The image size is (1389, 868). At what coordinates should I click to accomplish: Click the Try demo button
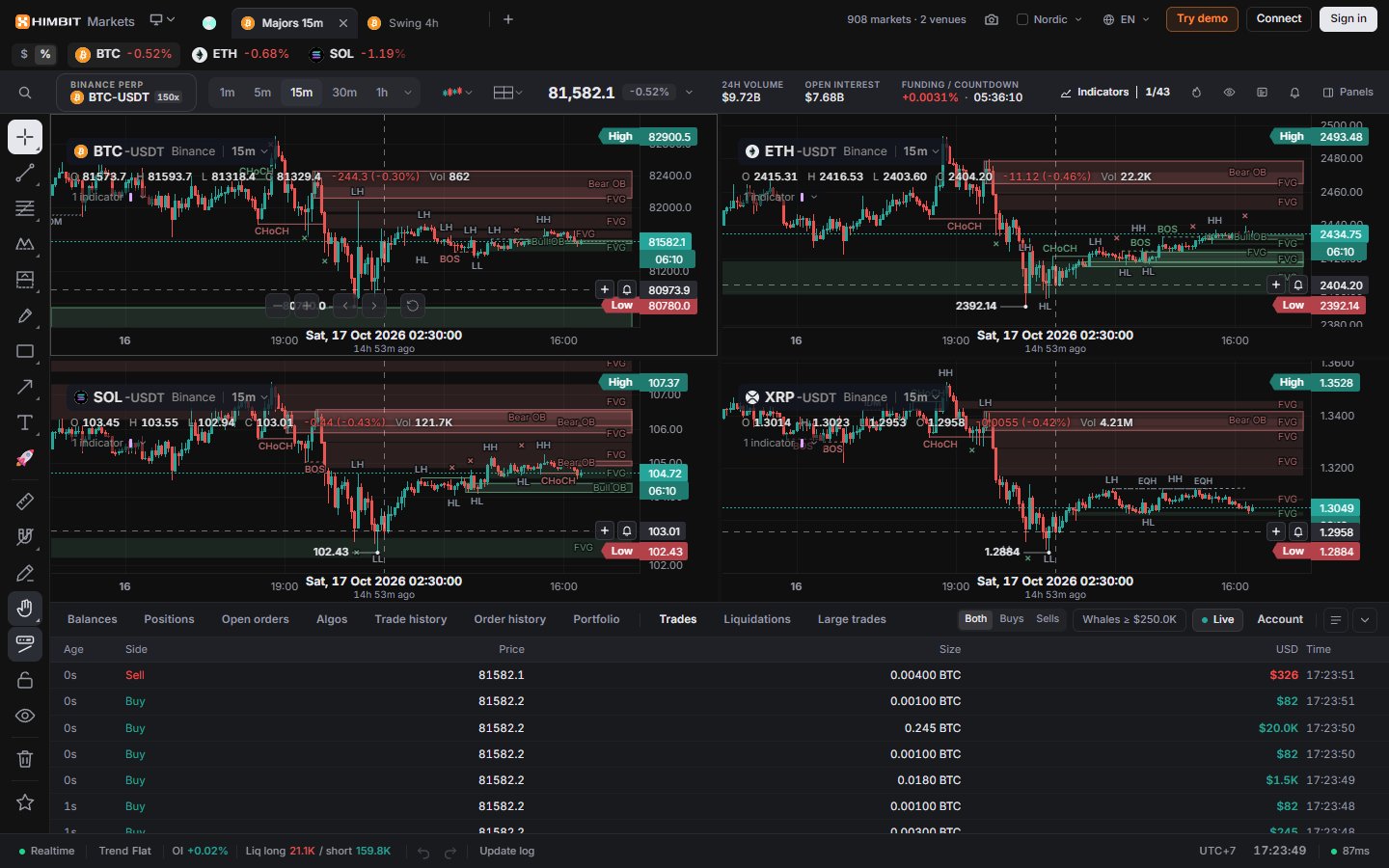(x=1202, y=19)
